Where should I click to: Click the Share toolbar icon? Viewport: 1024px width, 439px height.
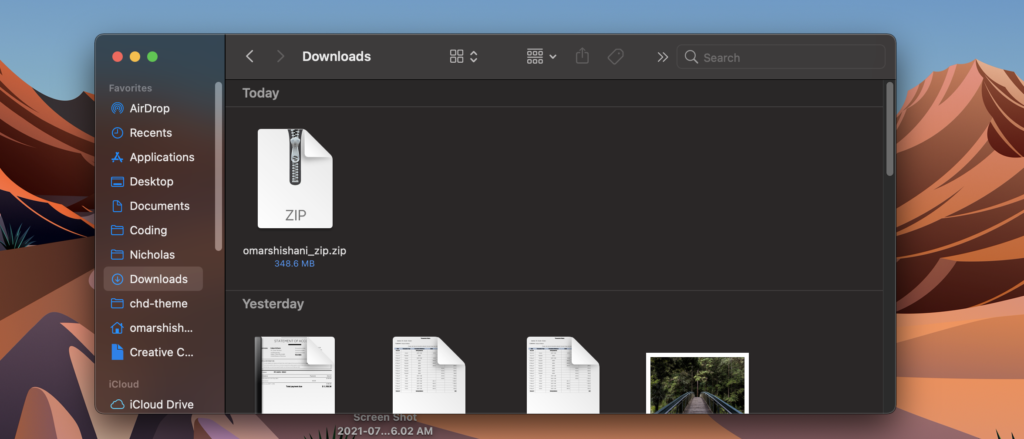click(x=582, y=57)
